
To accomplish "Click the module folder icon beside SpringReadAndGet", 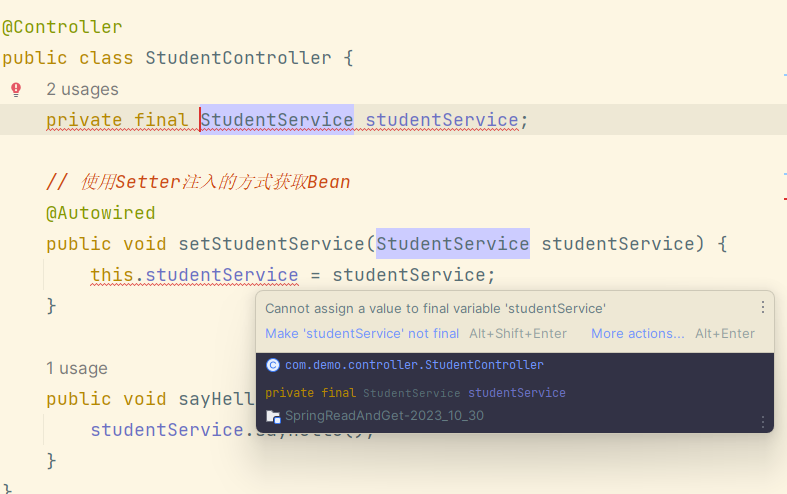I will 273,416.
